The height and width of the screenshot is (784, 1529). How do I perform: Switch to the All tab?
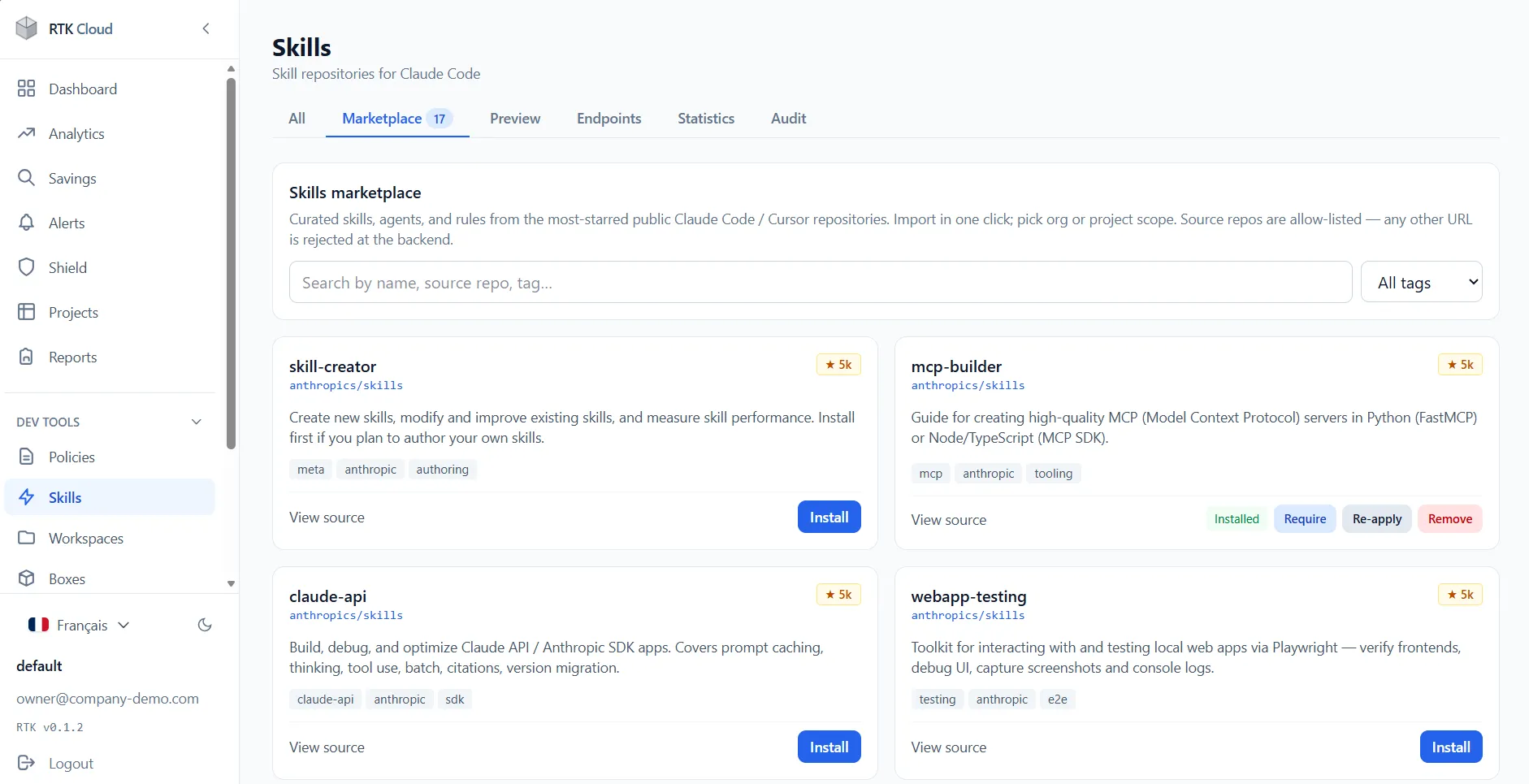[297, 119]
